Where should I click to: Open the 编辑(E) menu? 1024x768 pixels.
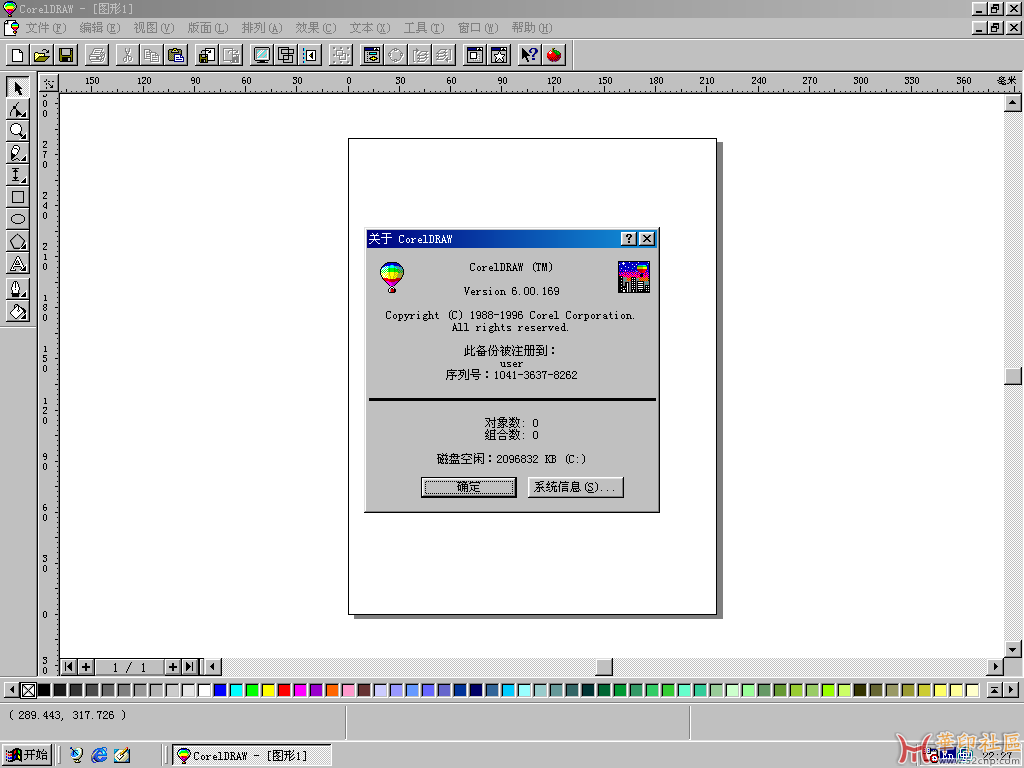[x=100, y=28]
